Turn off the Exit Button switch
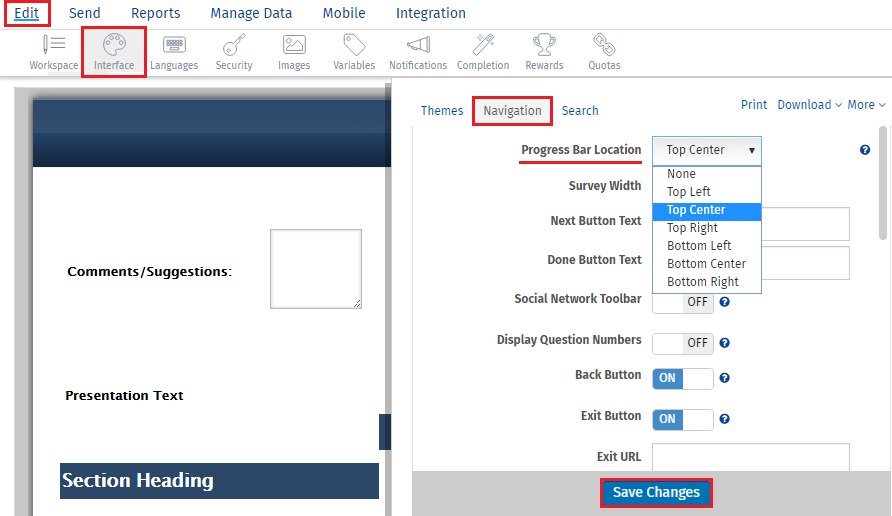Screen dimensions: 892x516 tap(683, 419)
